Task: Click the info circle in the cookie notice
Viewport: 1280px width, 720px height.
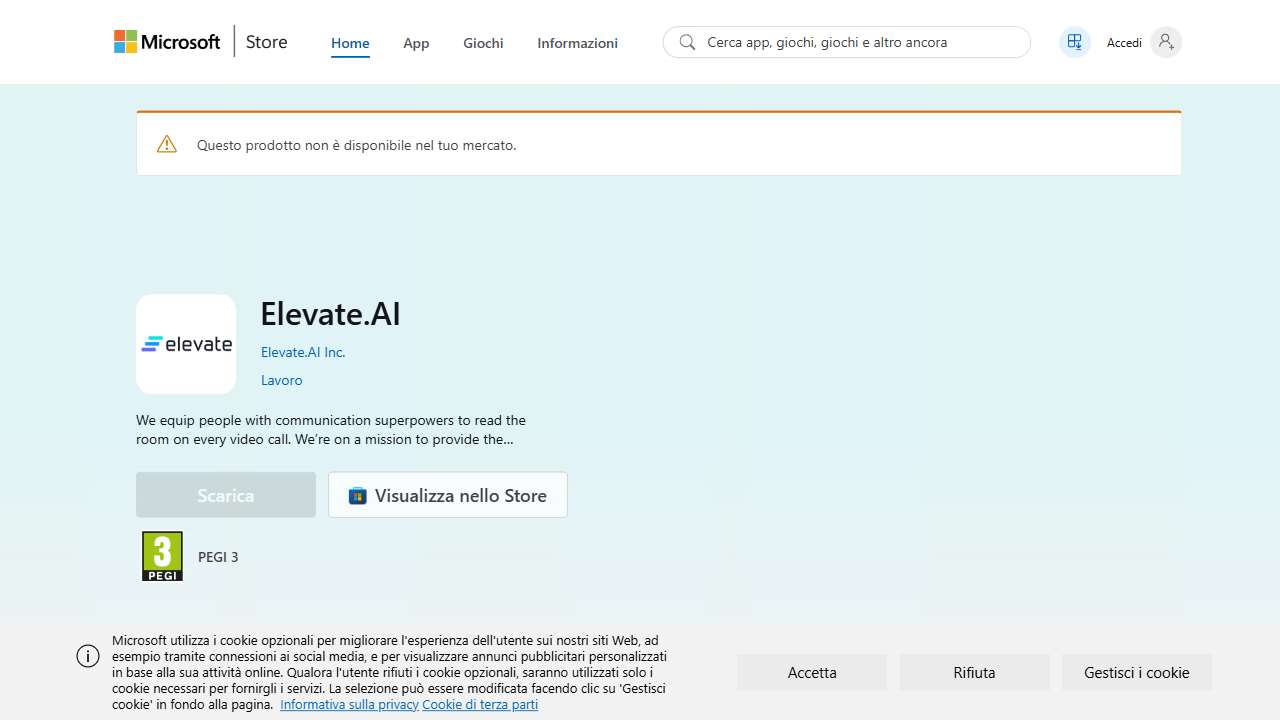Action: coord(87,656)
